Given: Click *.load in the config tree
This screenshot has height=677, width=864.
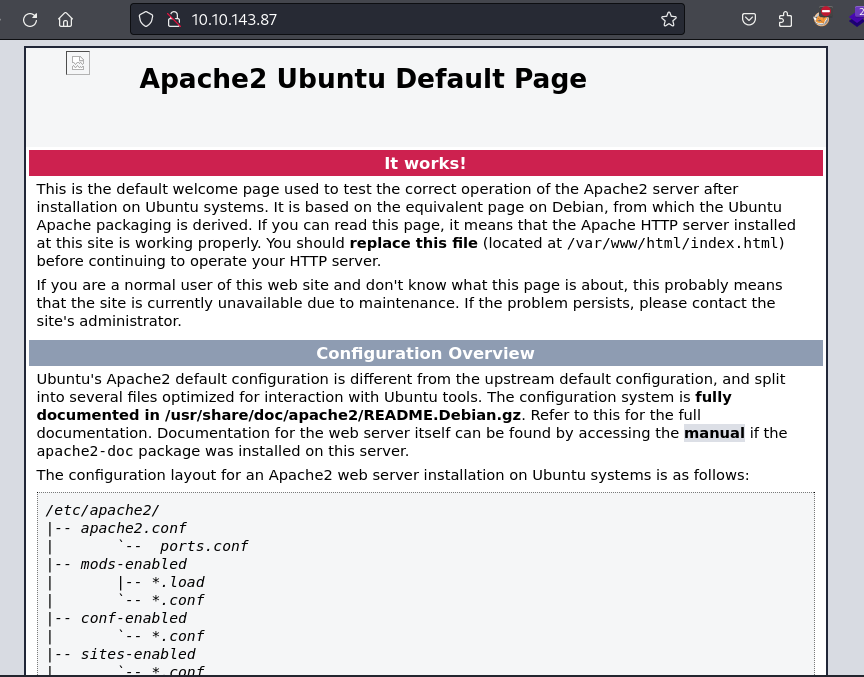Looking at the screenshot, I should pos(178,582).
